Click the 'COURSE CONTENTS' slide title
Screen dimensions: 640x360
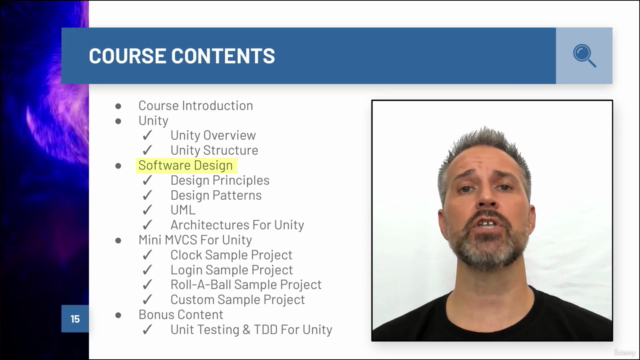click(x=182, y=56)
